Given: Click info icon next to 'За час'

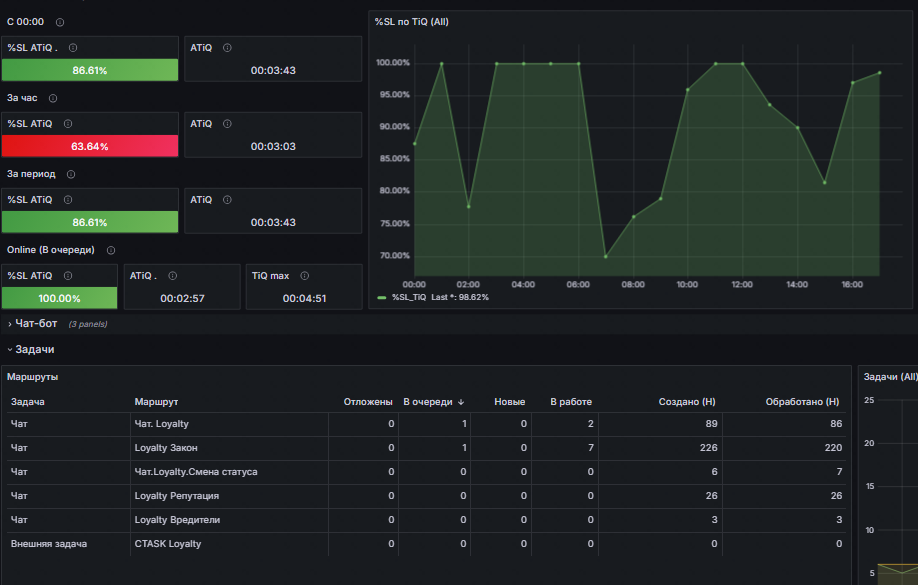Looking at the screenshot, I should point(53,98).
